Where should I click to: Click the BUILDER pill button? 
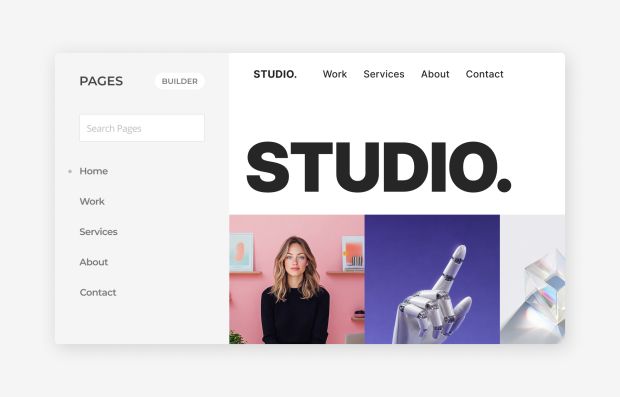180,81
